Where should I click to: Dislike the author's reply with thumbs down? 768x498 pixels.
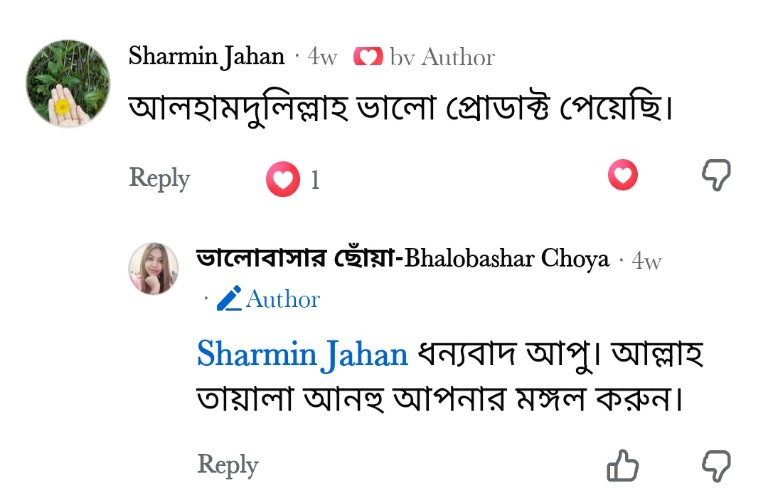click(716, 466)
